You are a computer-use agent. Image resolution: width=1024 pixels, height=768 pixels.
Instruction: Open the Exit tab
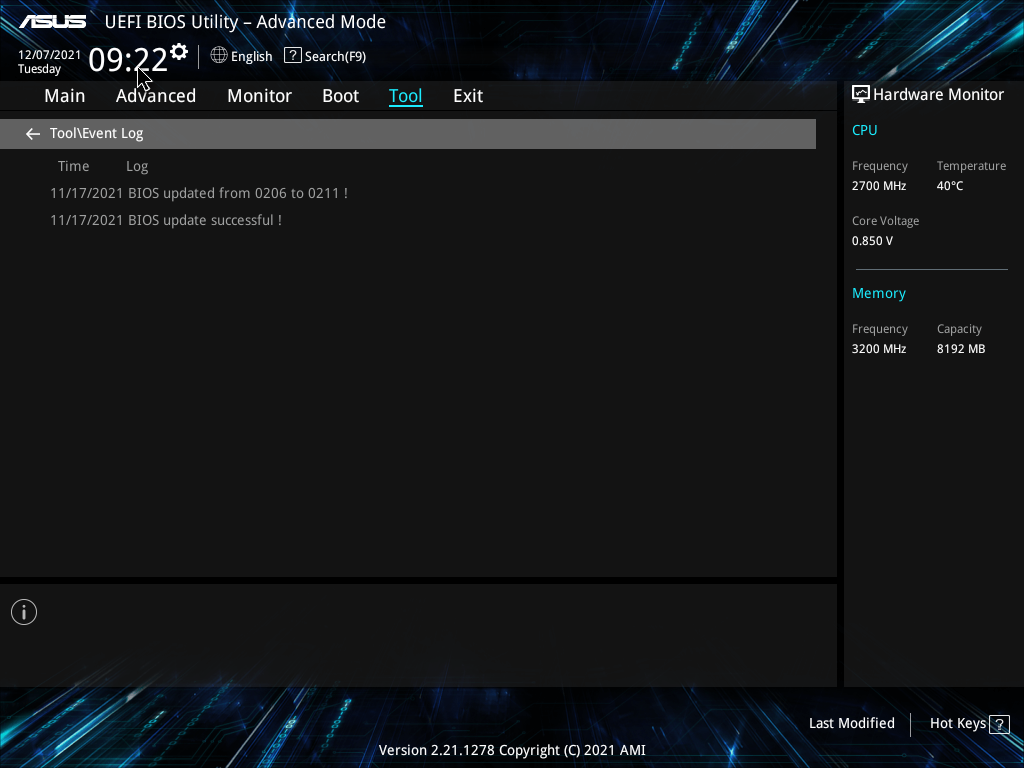tap(468, 96)
